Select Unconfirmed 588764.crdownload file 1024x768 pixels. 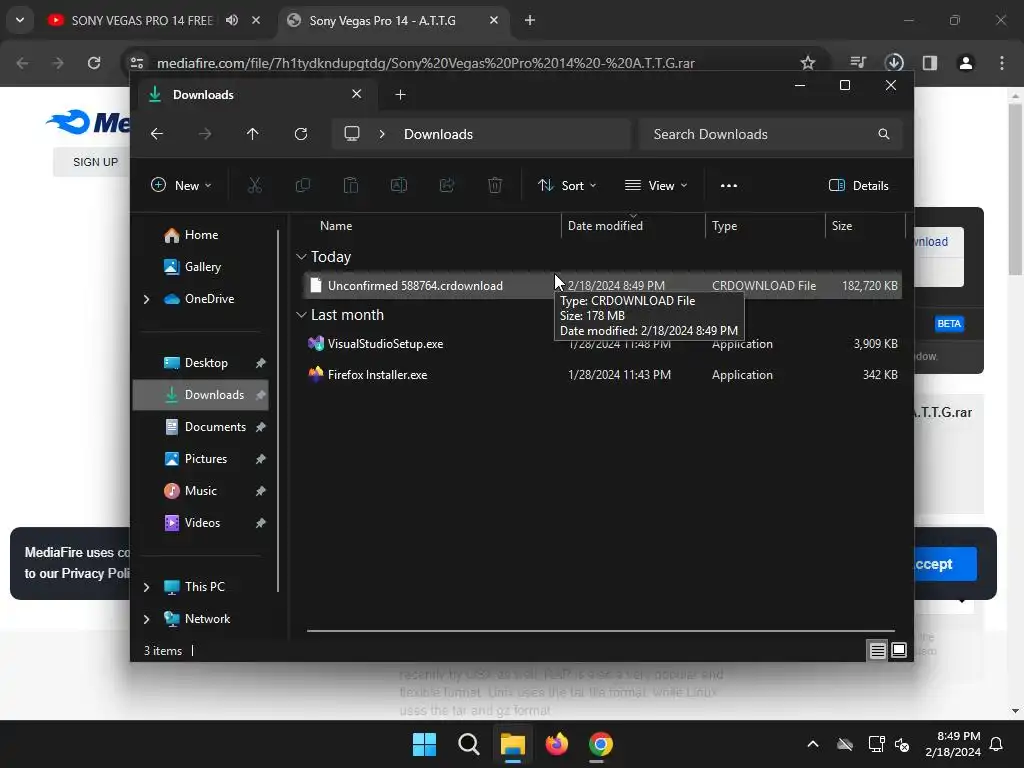tap(602, 285)
